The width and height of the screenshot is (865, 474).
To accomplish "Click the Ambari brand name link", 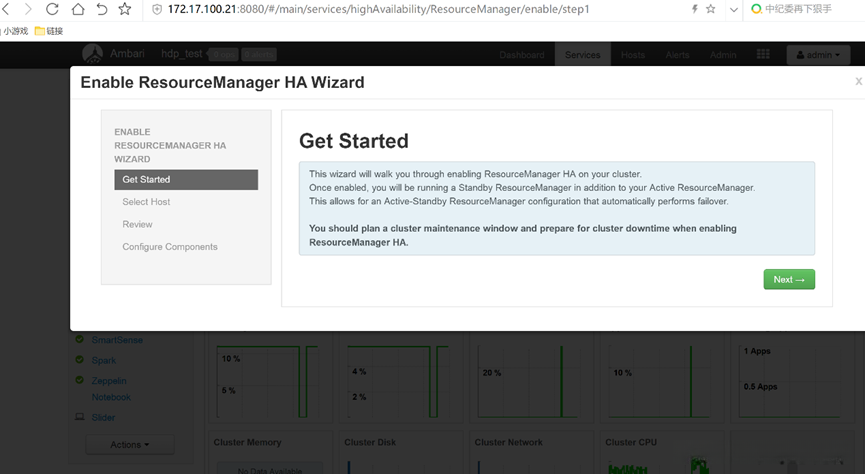I will [x=127, y=54].
